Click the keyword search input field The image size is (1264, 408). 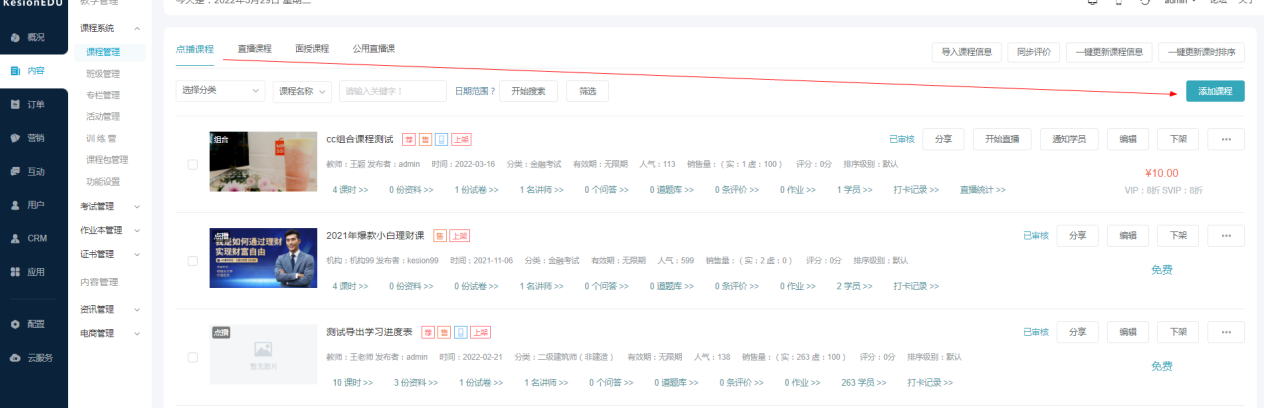392,91
